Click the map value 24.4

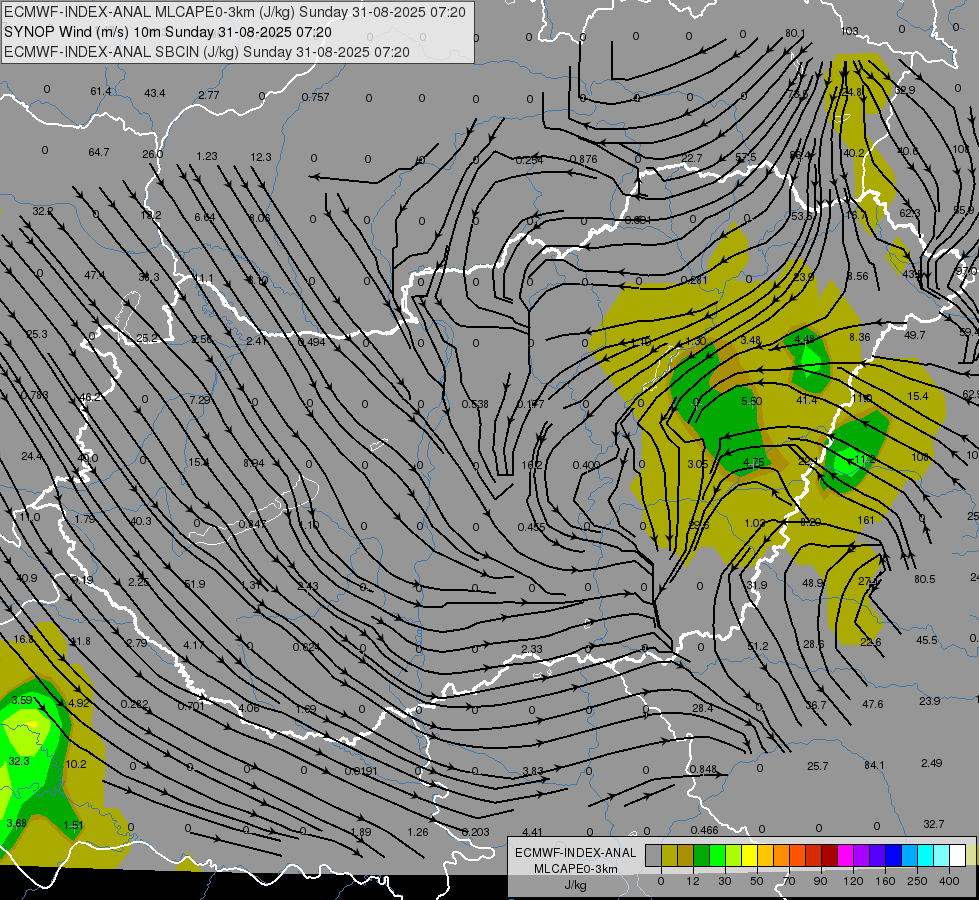(x=32, y=457)
